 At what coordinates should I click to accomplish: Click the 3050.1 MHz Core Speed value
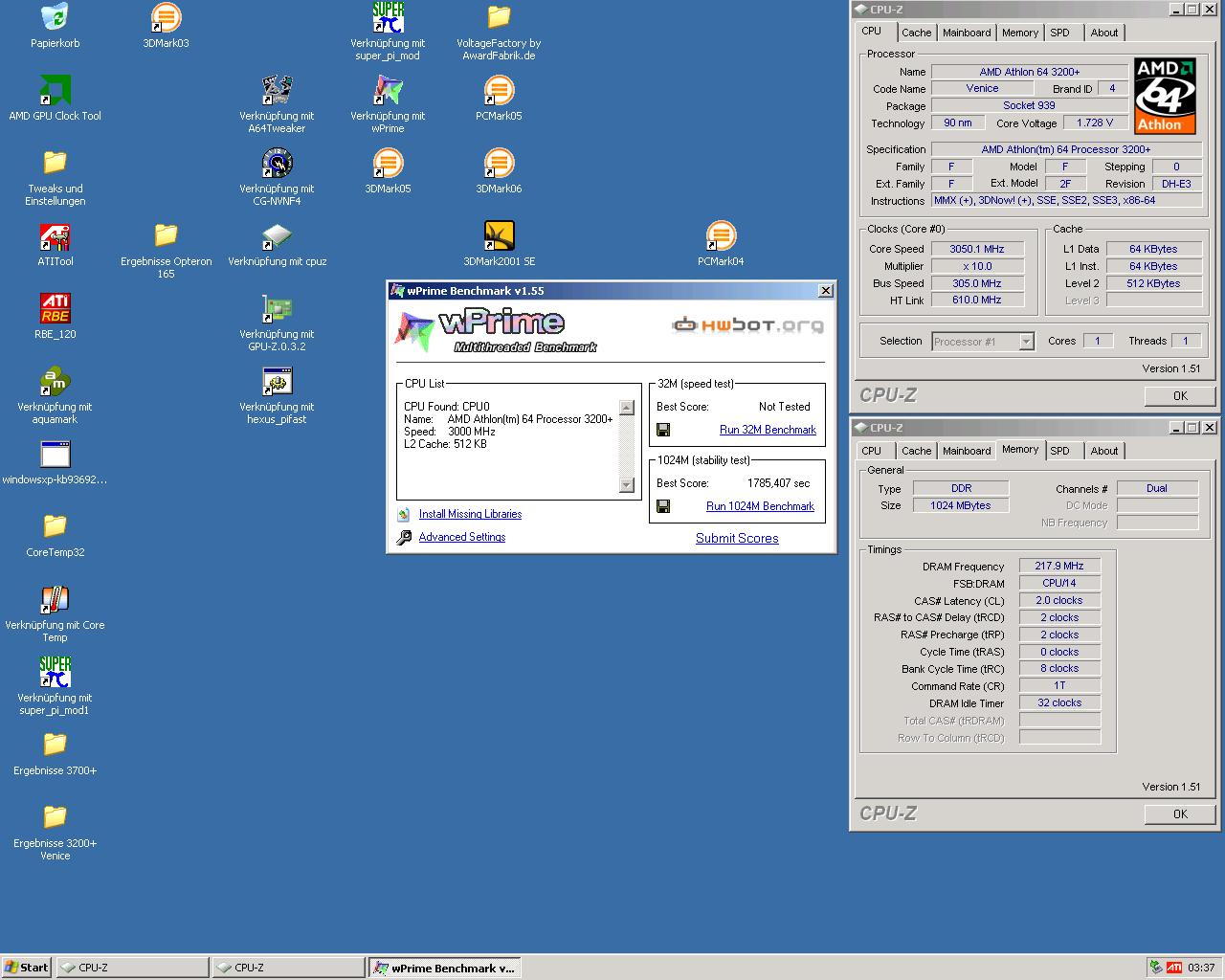[977, 249]
